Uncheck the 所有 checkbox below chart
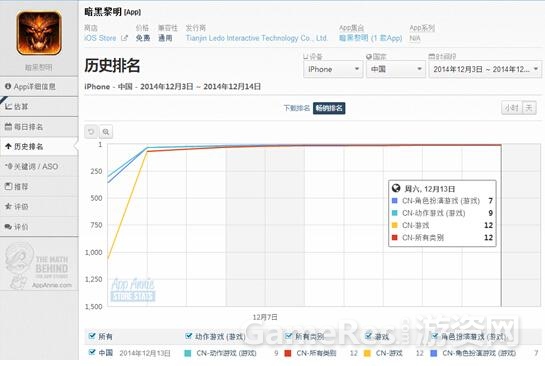The image size is (545, 366). (92, 336)
